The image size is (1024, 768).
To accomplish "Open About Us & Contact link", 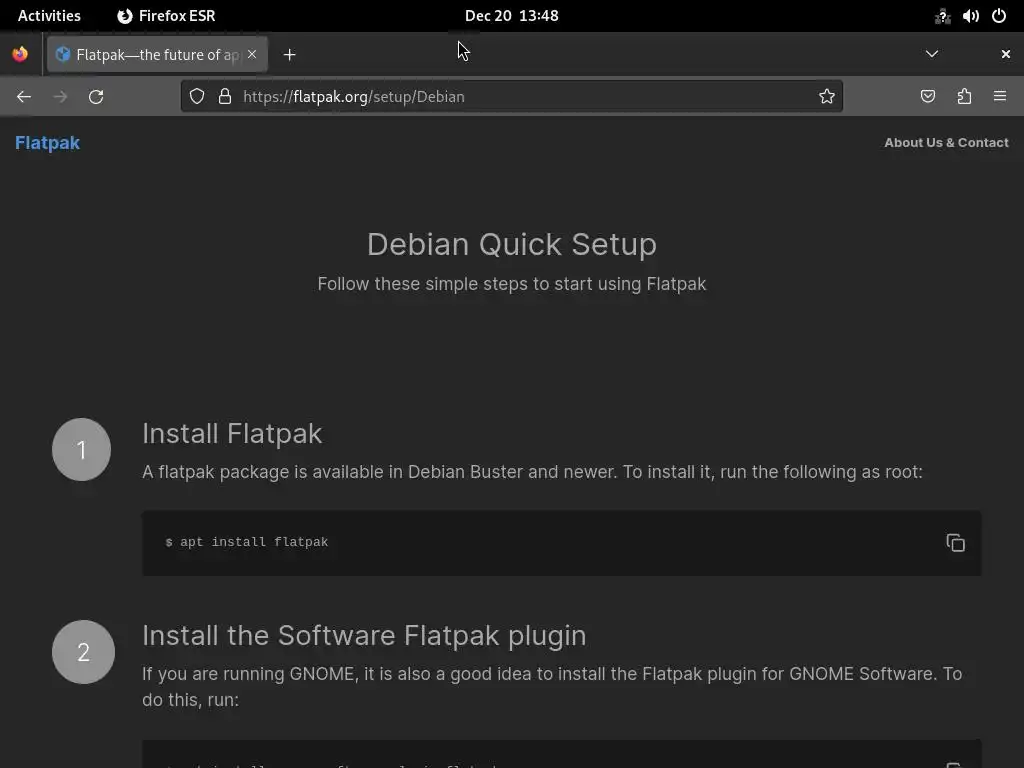I will point(946,142).
